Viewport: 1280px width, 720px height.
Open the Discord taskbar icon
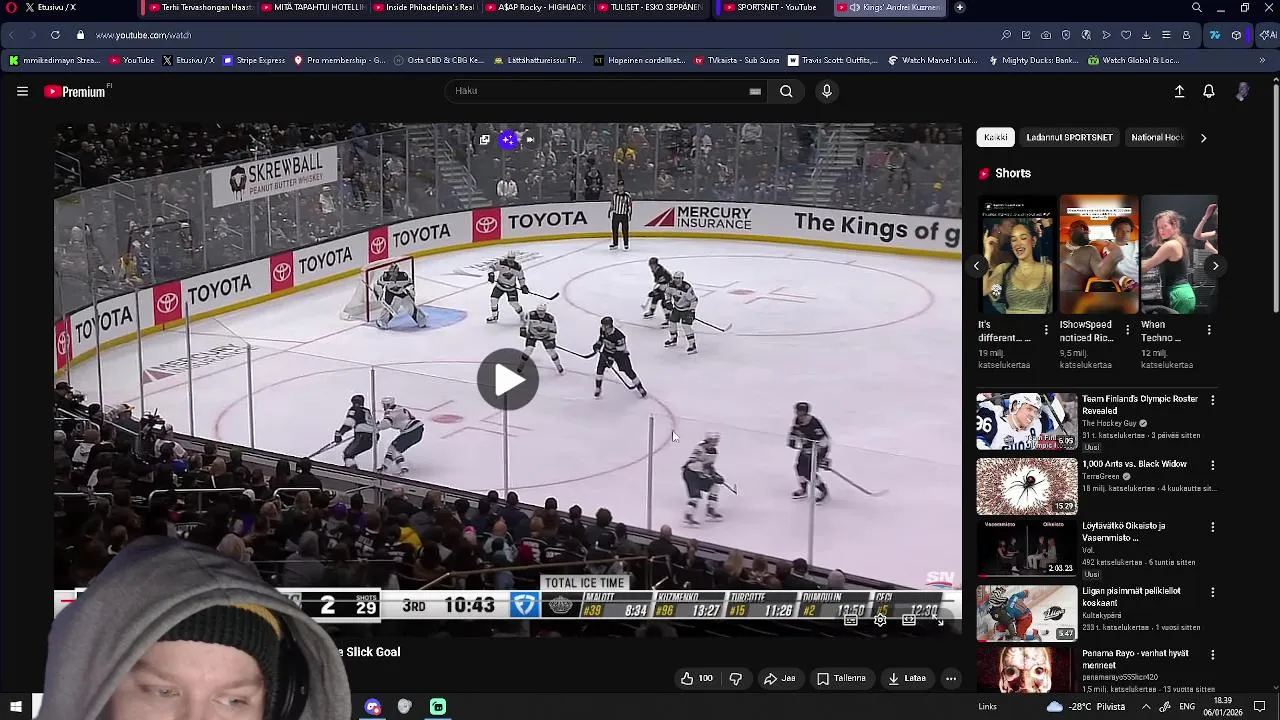(x=373, y=707)
